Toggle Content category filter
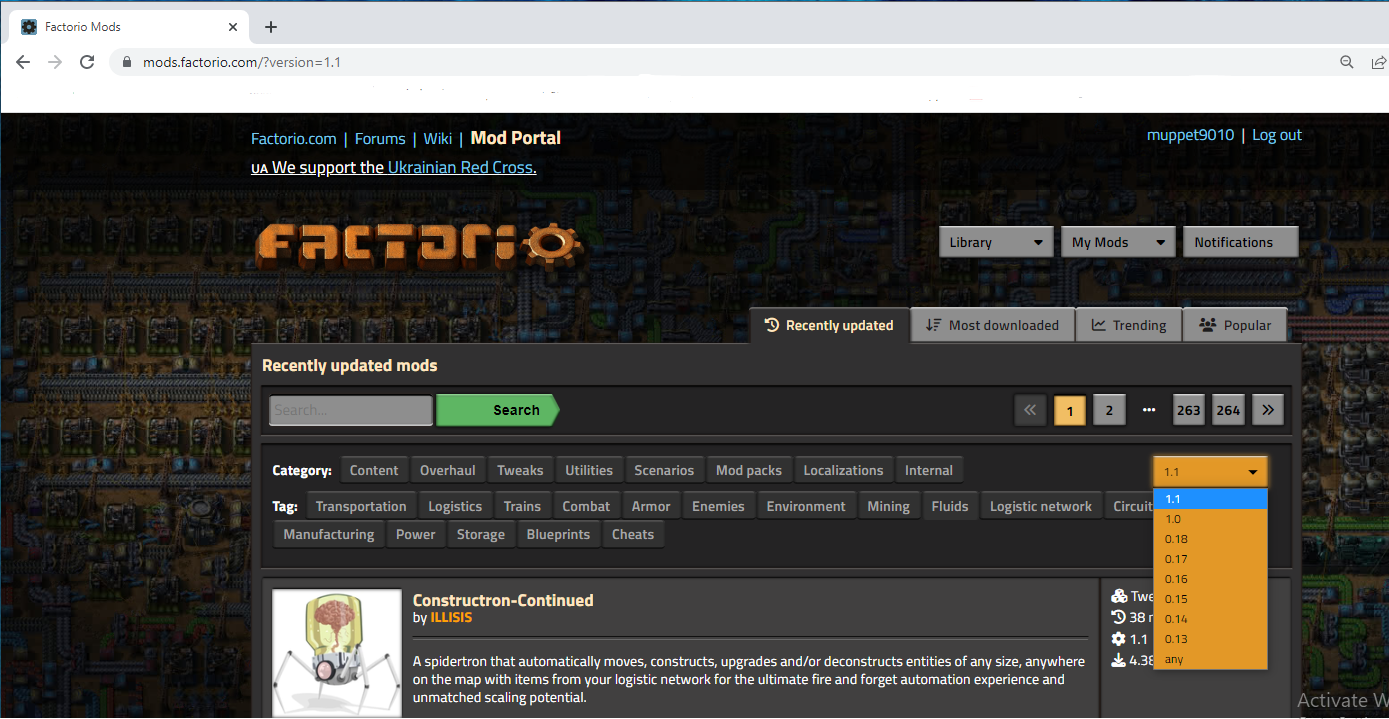This screenshot has height=719, width=1389. click(374, 470)
